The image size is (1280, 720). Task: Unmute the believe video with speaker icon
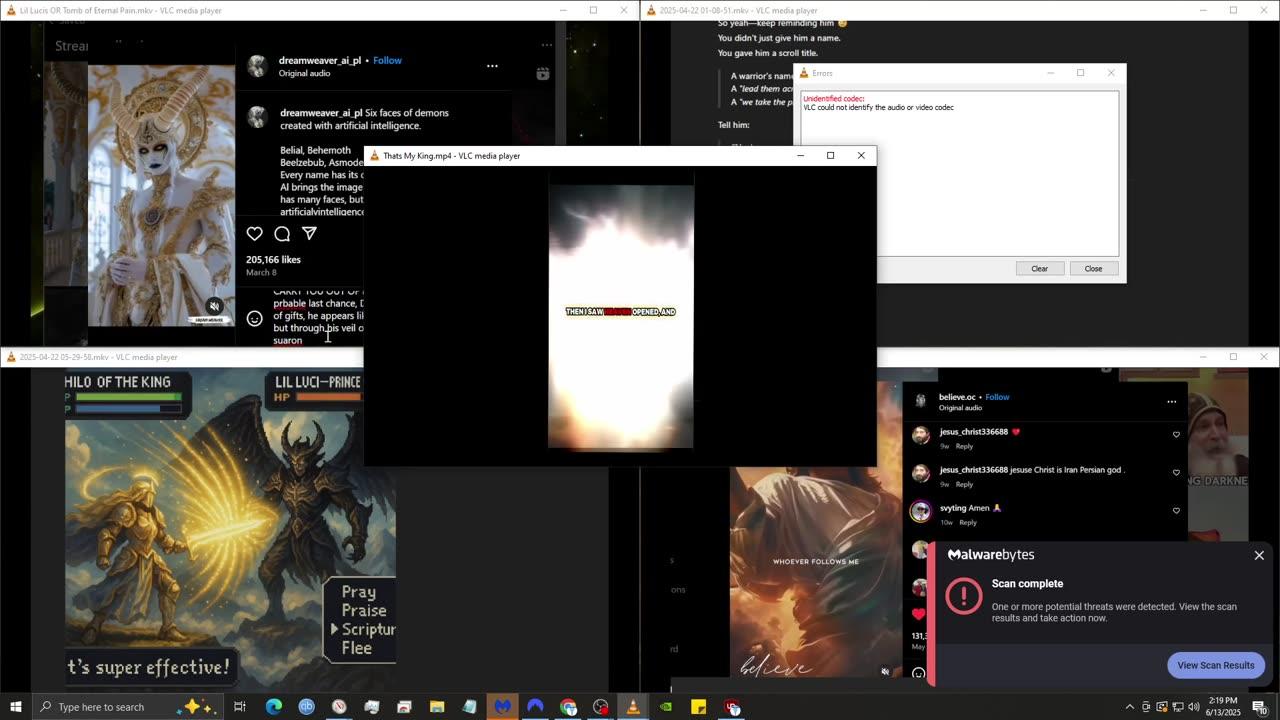pos(885,672)
